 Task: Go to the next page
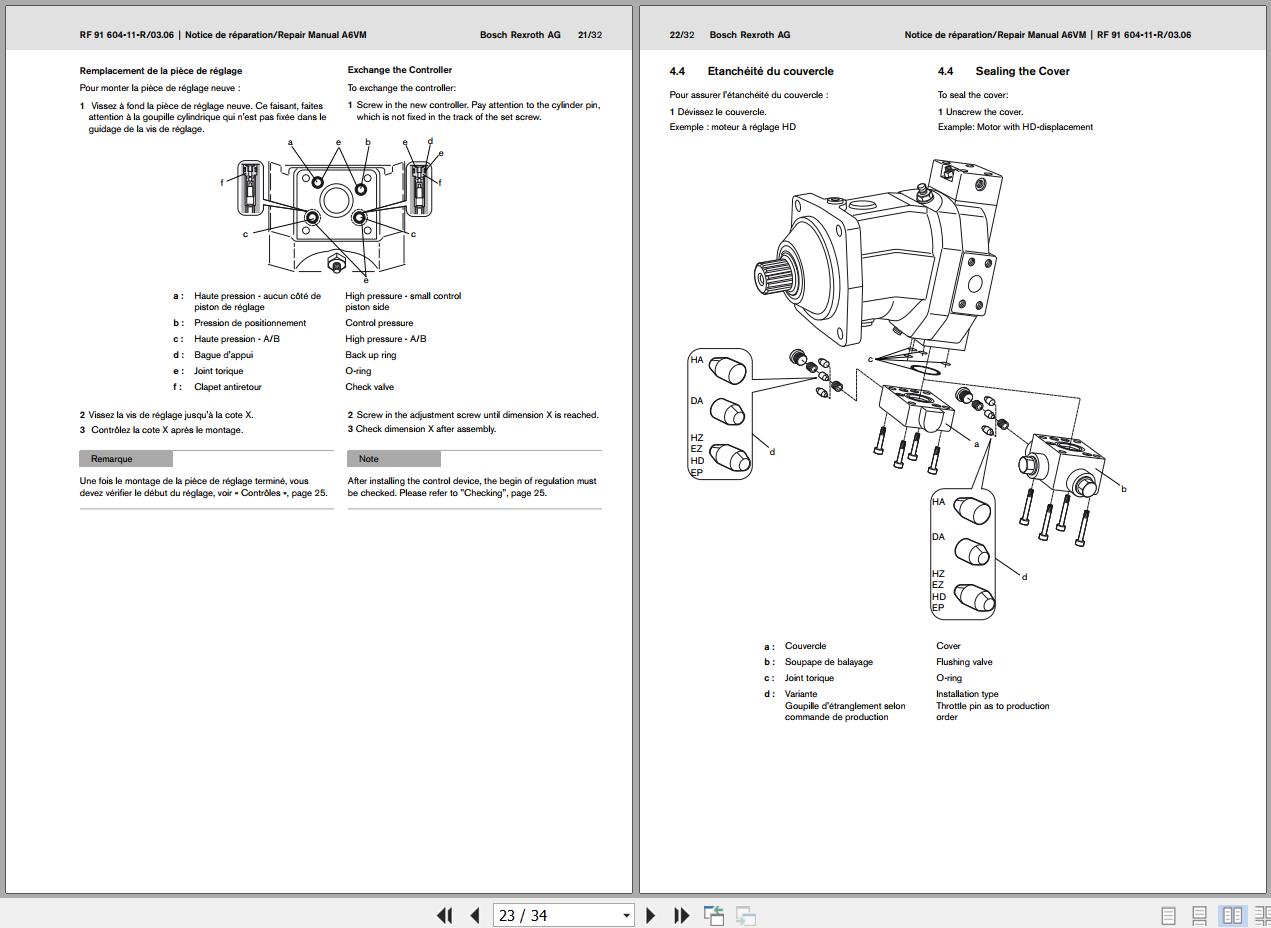(x=651, y=915)
